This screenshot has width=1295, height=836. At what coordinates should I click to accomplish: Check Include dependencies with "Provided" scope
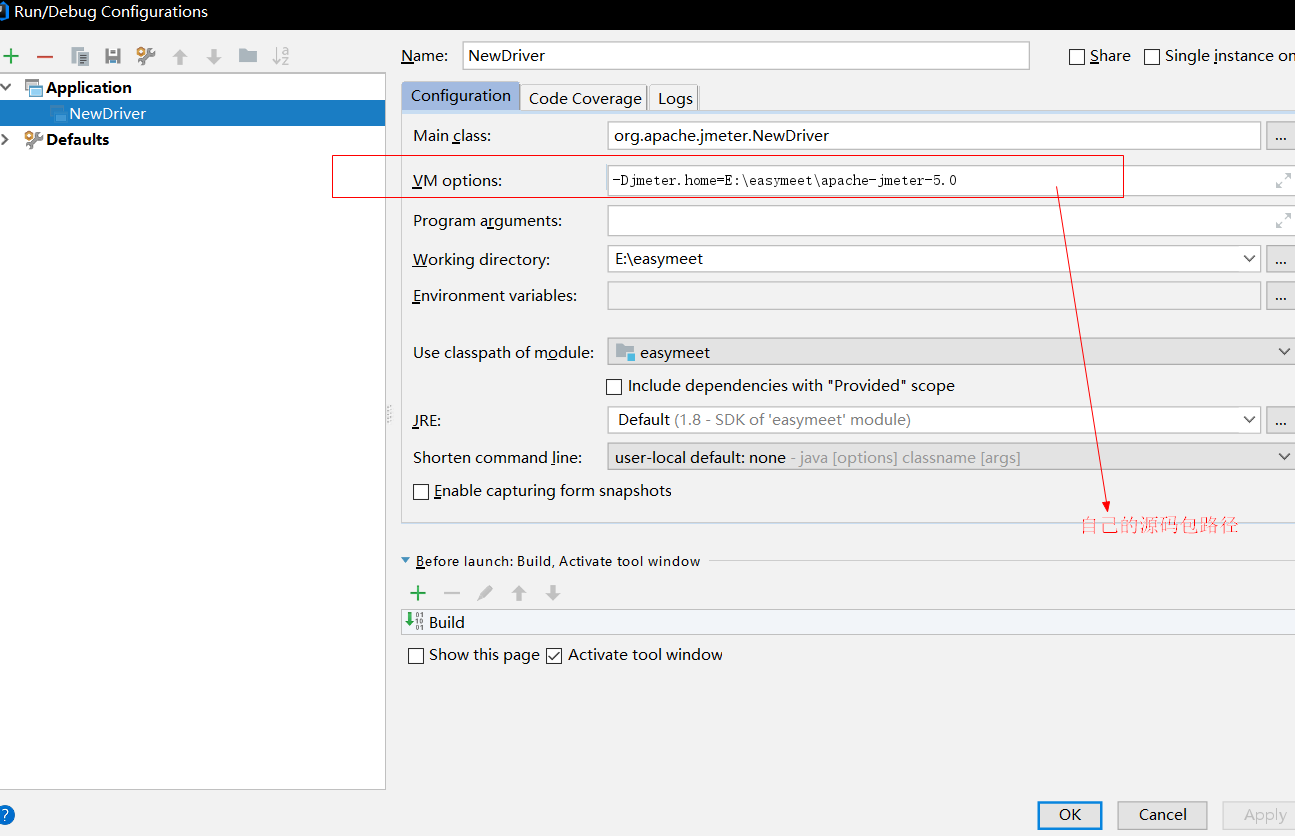pos(615,387)
